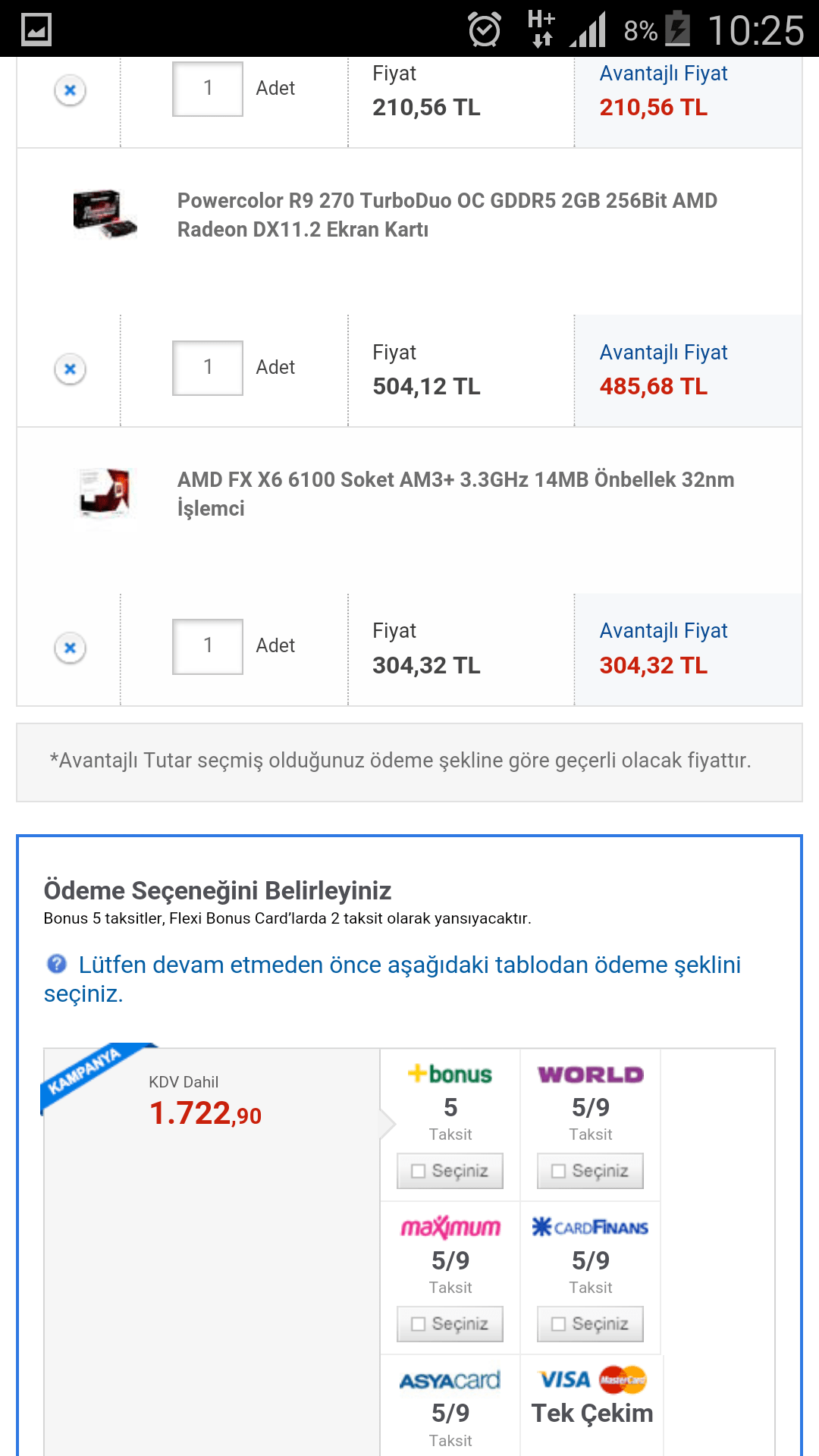Check Seçiniz under Maximum 5/9 Taksit
Image resolution: width=819 pixels, height=1456 pixels.
pos(450,1324)
